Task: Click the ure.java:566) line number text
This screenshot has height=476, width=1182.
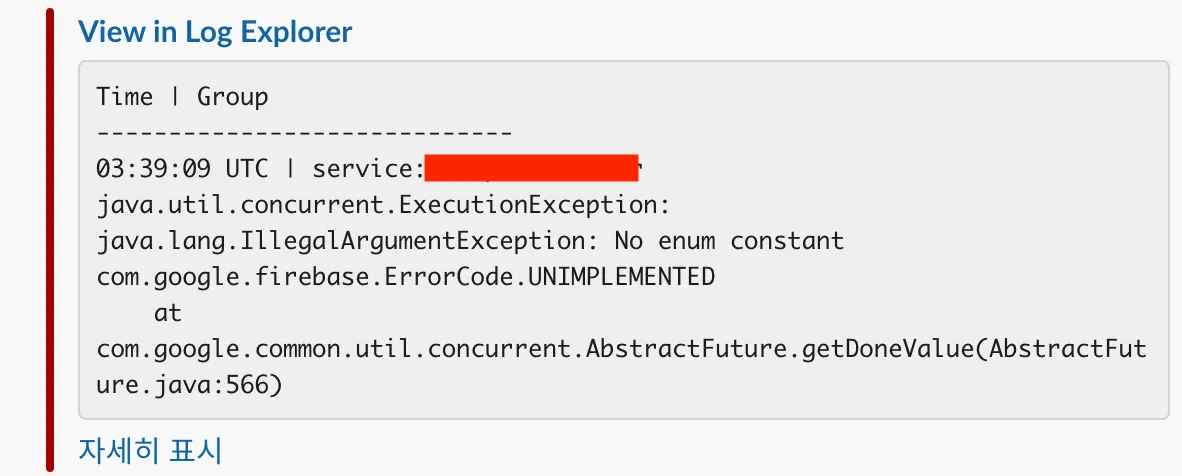Action: click(x=190, y=385)
